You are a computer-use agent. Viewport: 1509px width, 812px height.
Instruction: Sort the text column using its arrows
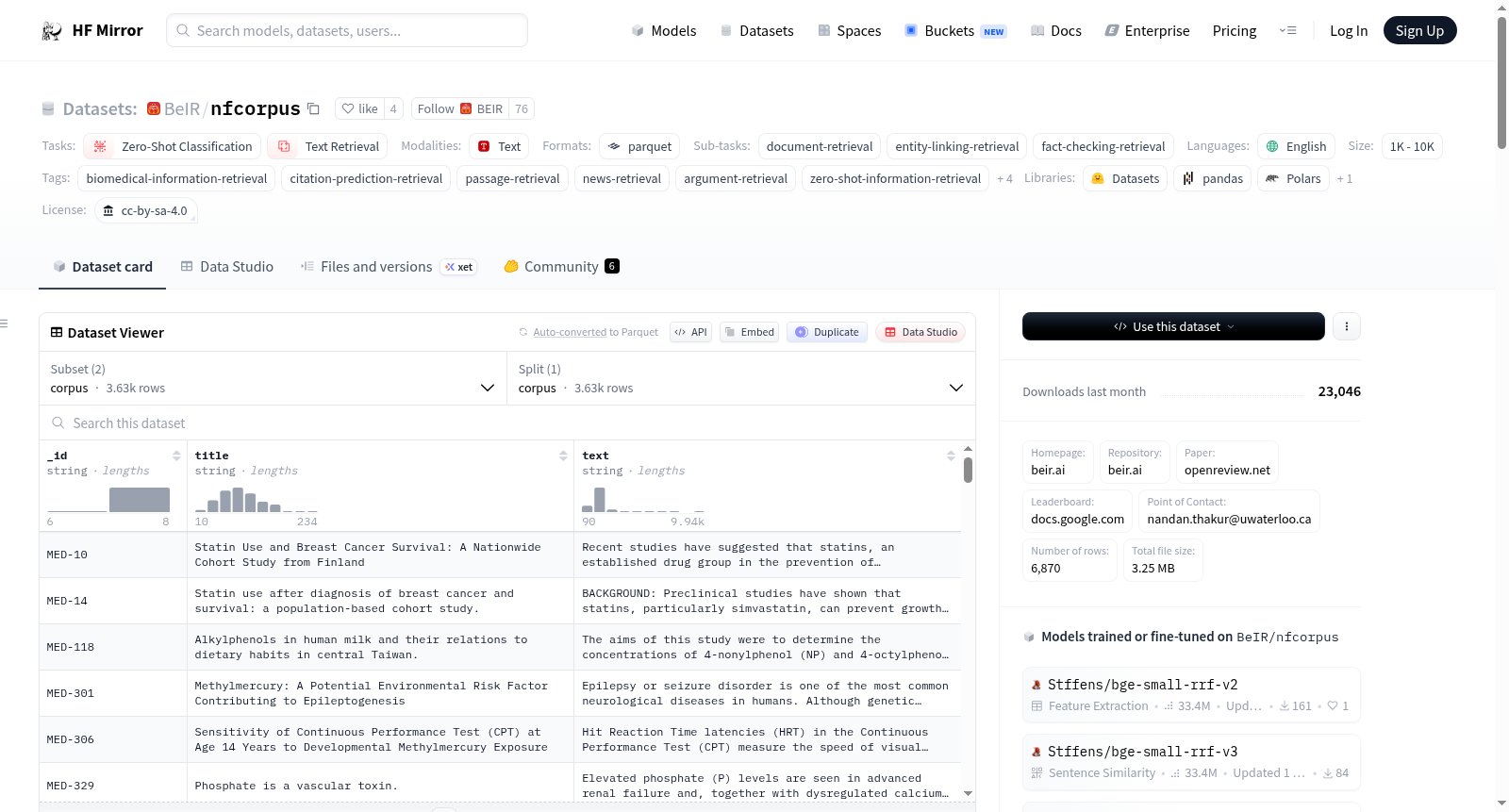click(x=951, y=456)
